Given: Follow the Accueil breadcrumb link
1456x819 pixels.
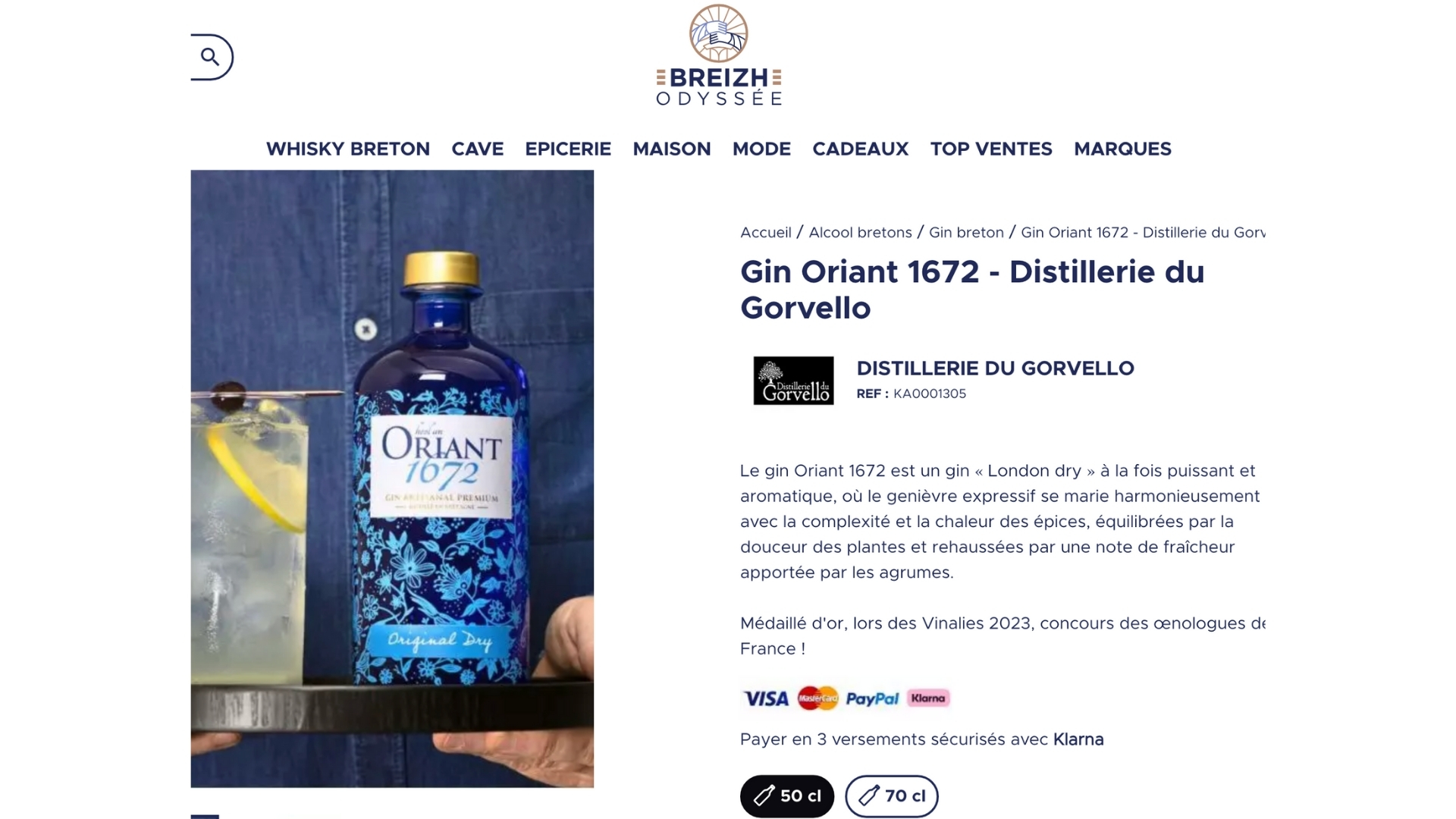Looking at the screenshot, I should pos(766,233).
